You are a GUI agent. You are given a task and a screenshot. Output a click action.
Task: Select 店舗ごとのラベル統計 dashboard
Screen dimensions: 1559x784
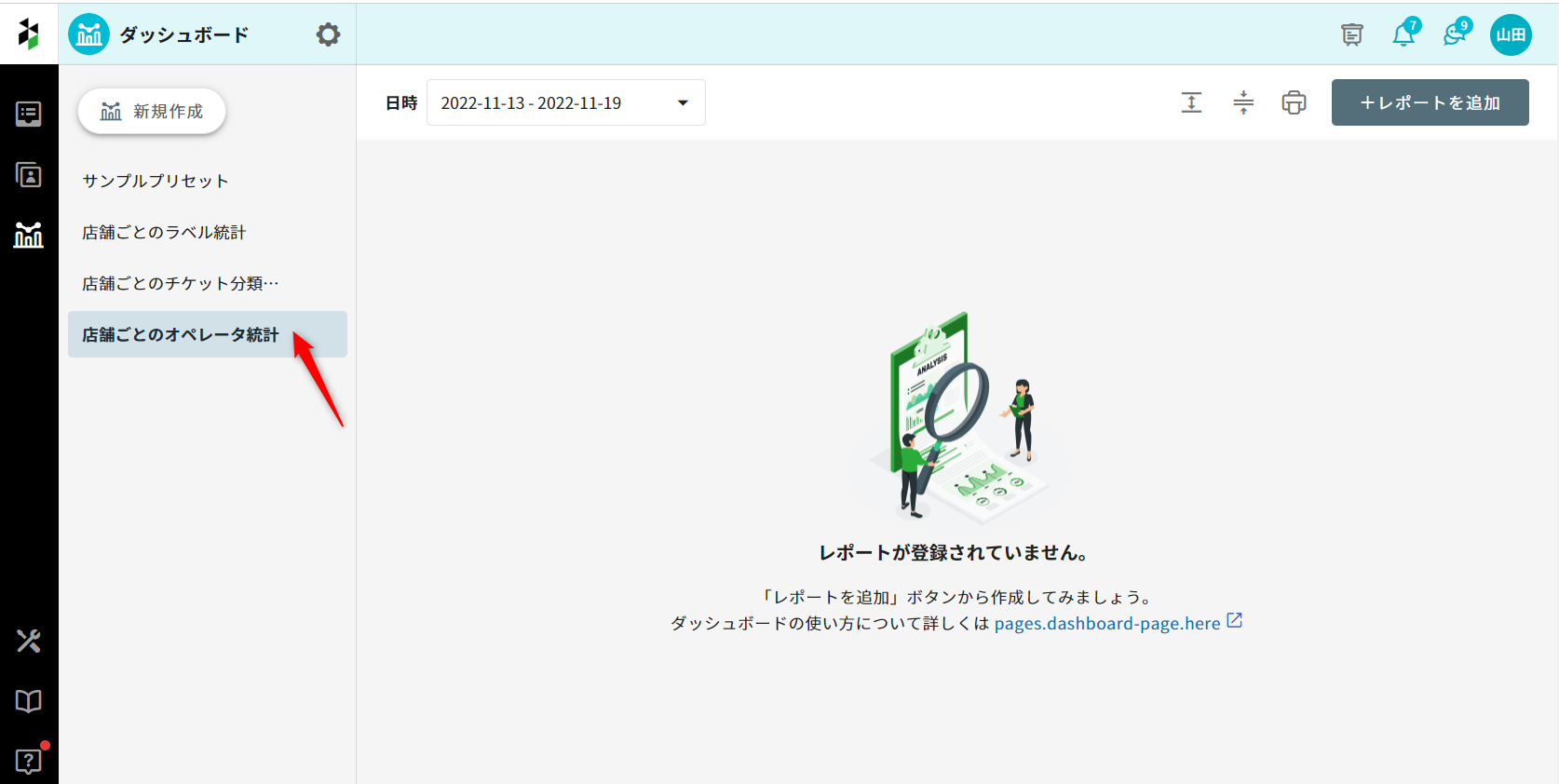point(164,232)
